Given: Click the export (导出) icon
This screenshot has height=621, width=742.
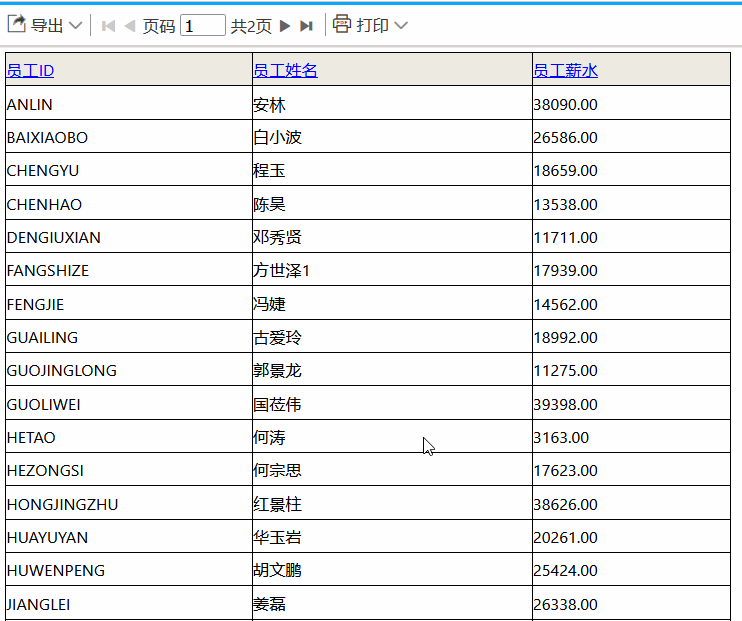Looking at the screenshot, I should [17, 24].
